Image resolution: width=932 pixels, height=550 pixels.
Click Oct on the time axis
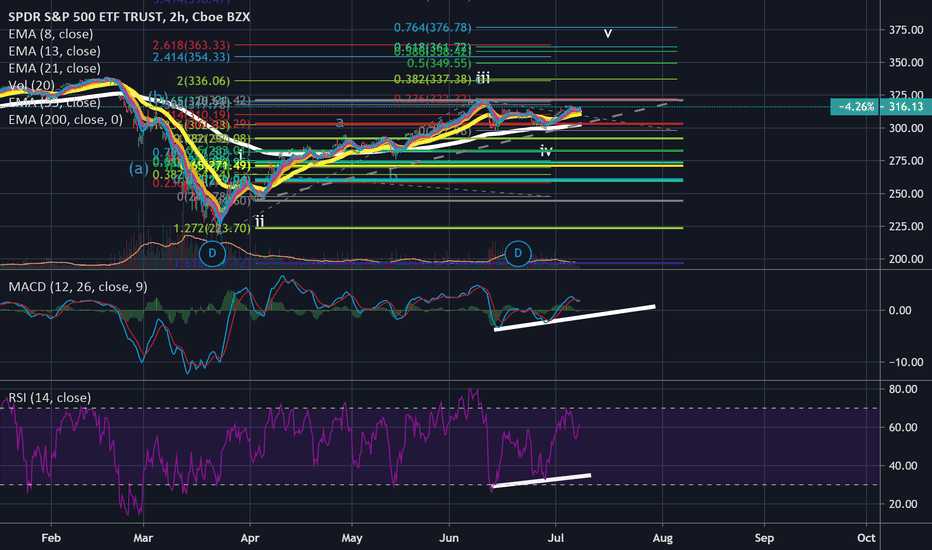pos(867,538)
